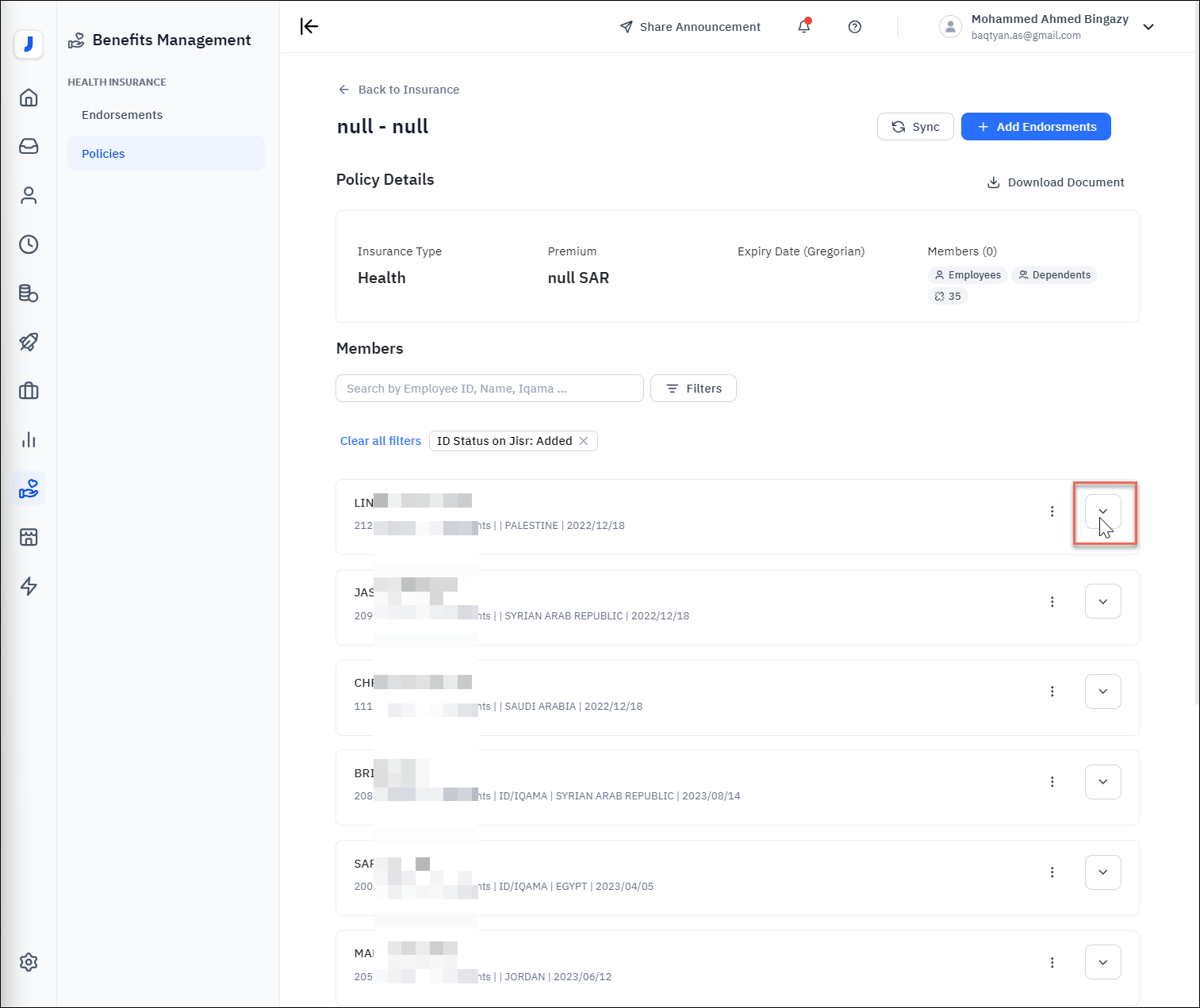The width and height of the screenshot is (1200, 1008).
Task: Click the member search input field
Action: click(x=489, y=389)
